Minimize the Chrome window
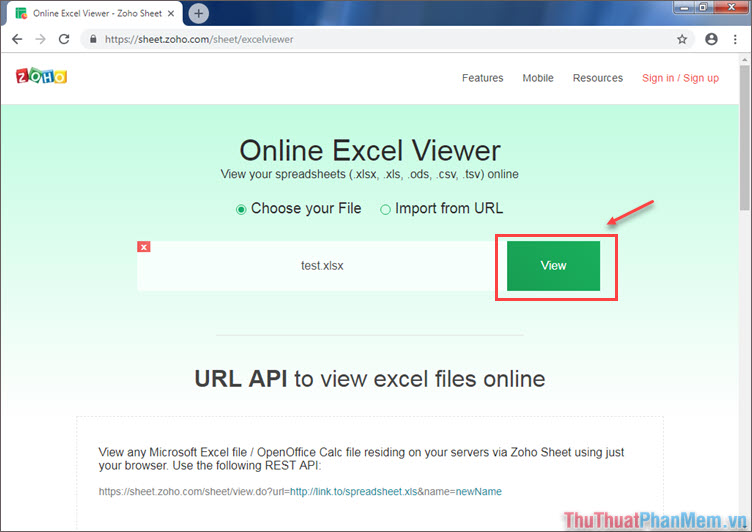The width and height of the screenshot is (752, 532). (x=684, y=7)
